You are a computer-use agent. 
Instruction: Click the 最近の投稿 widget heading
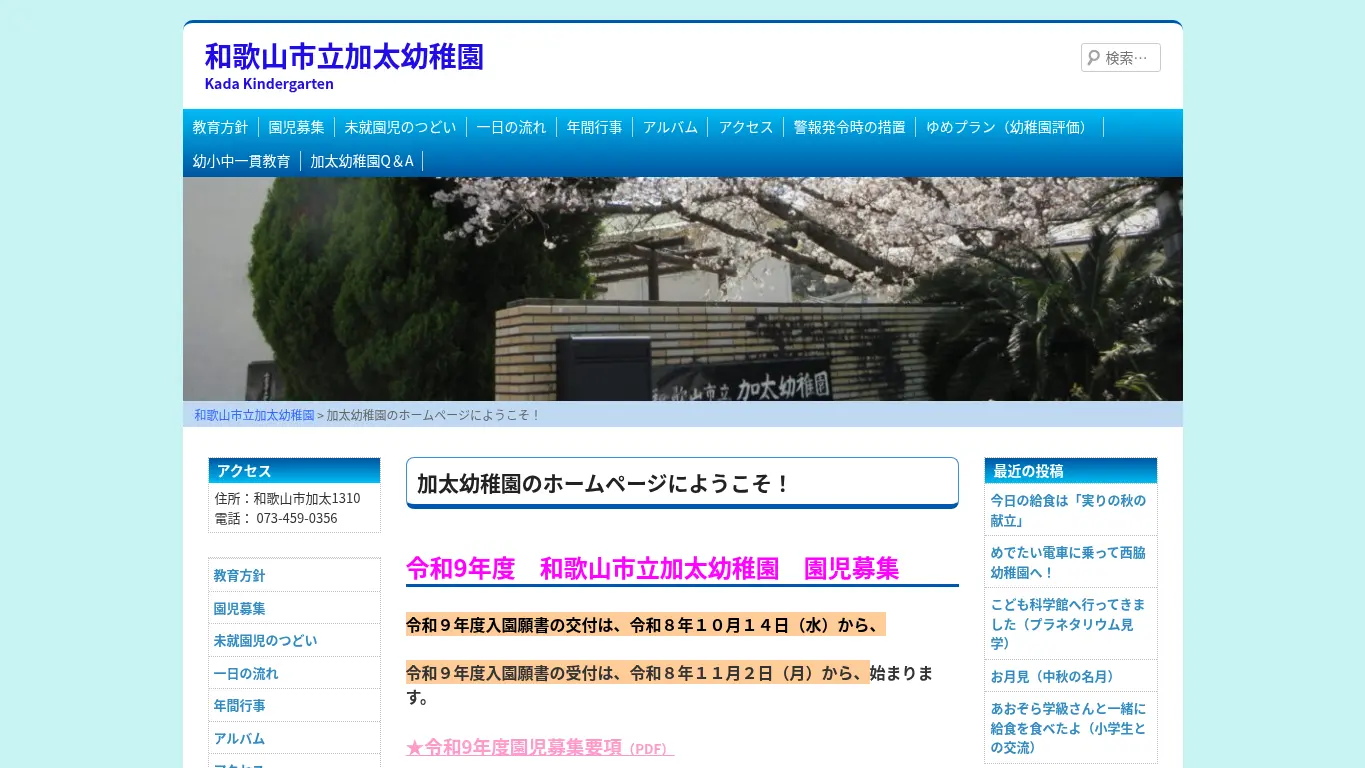click(x=1028, y=471)
